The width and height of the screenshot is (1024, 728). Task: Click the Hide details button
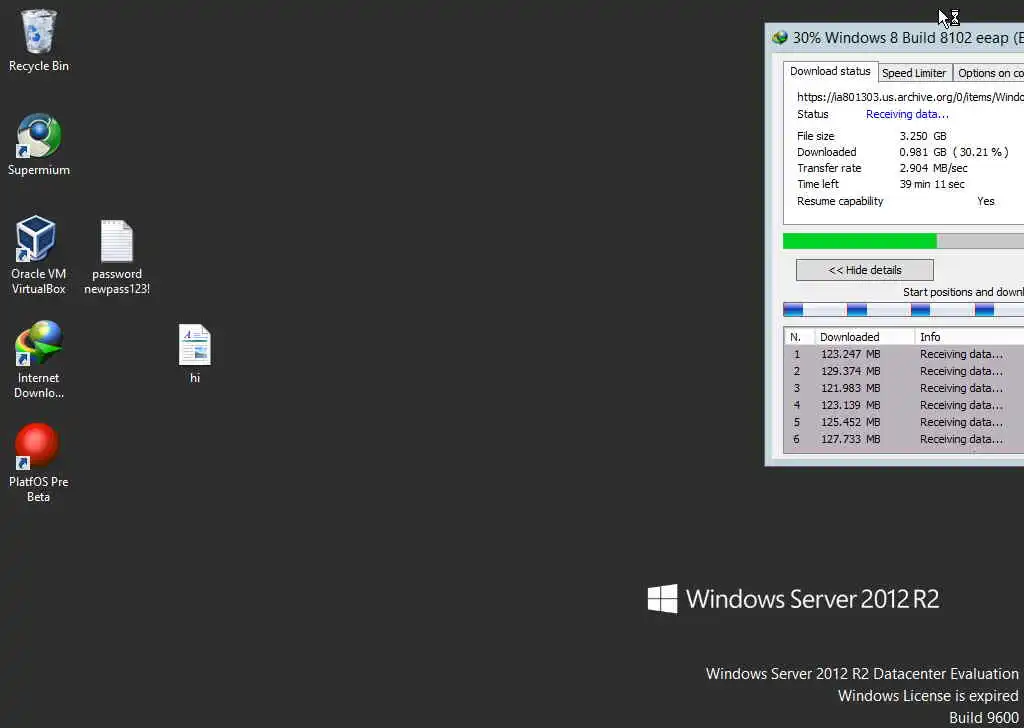click(865, 270)
